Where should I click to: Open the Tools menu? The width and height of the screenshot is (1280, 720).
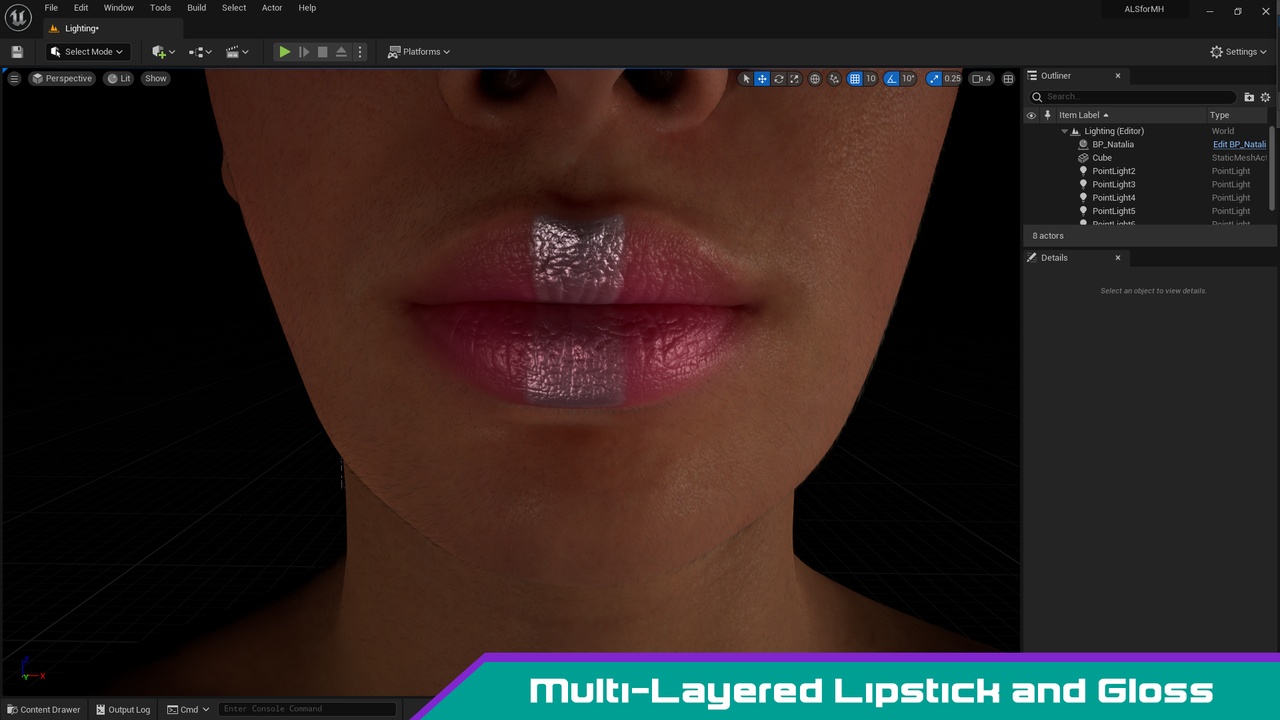pos(160,8)
